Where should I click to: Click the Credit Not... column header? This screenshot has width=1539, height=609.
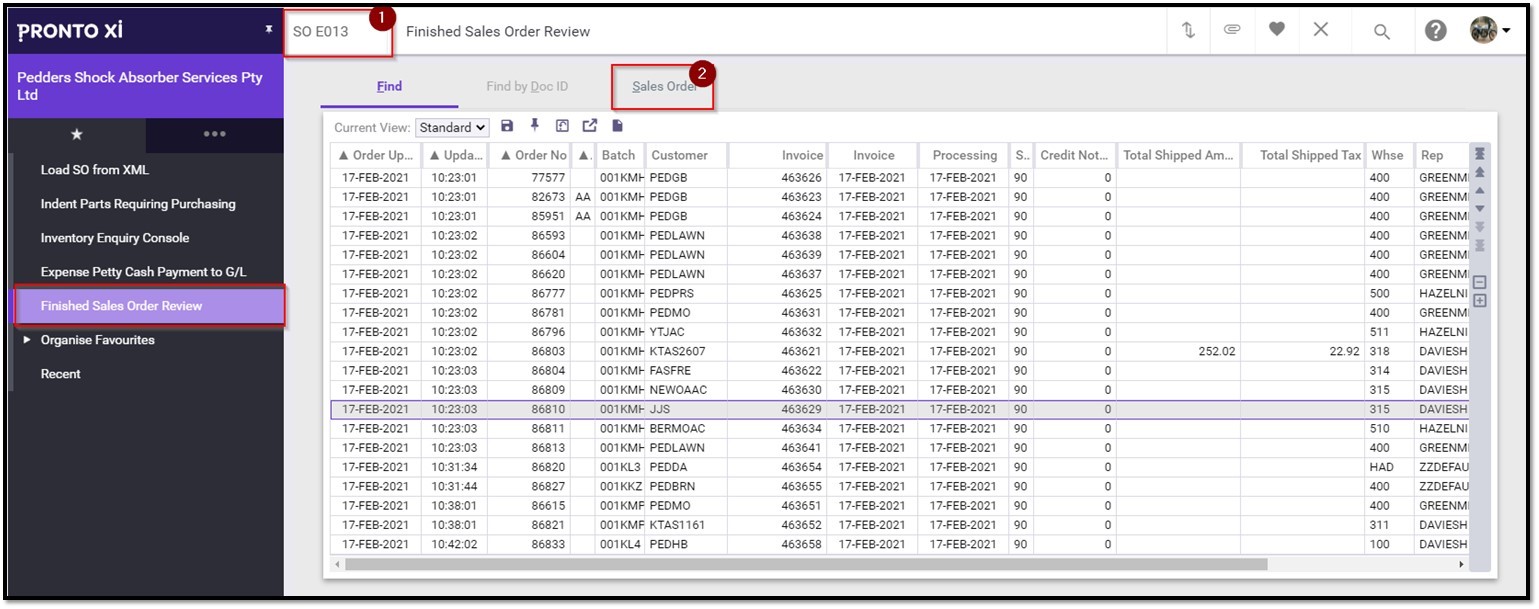[1074, 155]
